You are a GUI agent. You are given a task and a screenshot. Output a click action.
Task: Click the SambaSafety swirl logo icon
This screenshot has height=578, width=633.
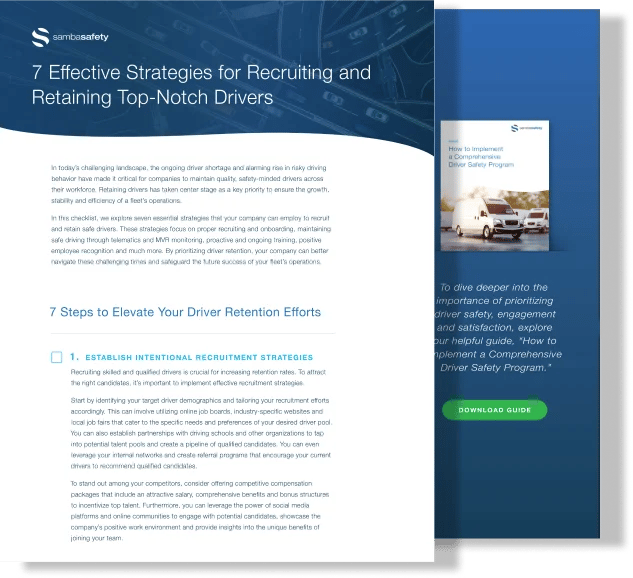[39, 38]
